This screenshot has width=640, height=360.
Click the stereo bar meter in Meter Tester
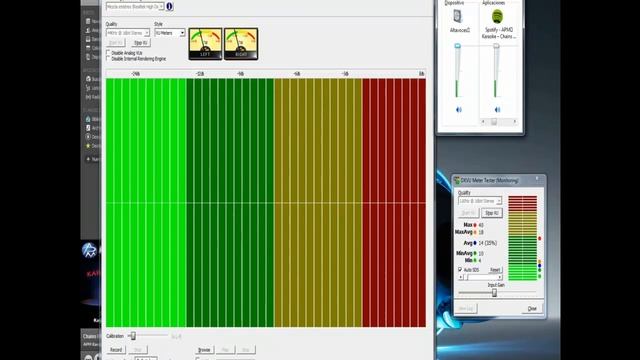(x=522, y=238)
